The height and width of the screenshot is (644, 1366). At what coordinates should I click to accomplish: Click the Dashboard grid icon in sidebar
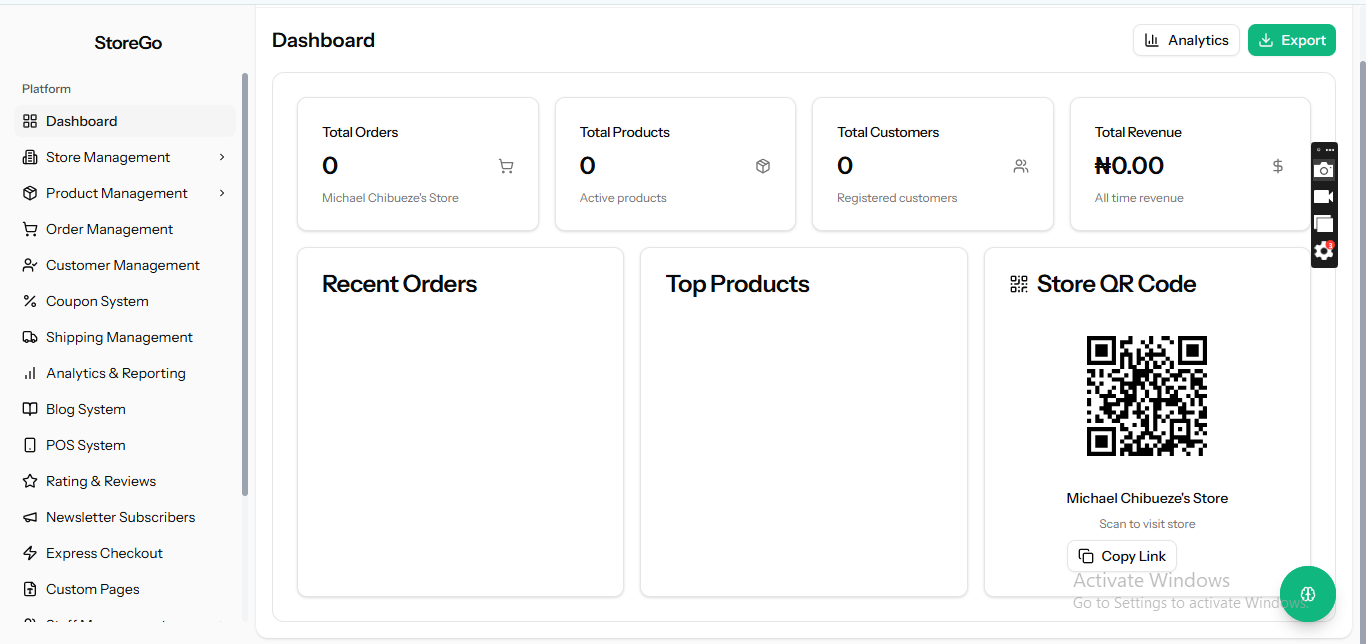(30, 121)
